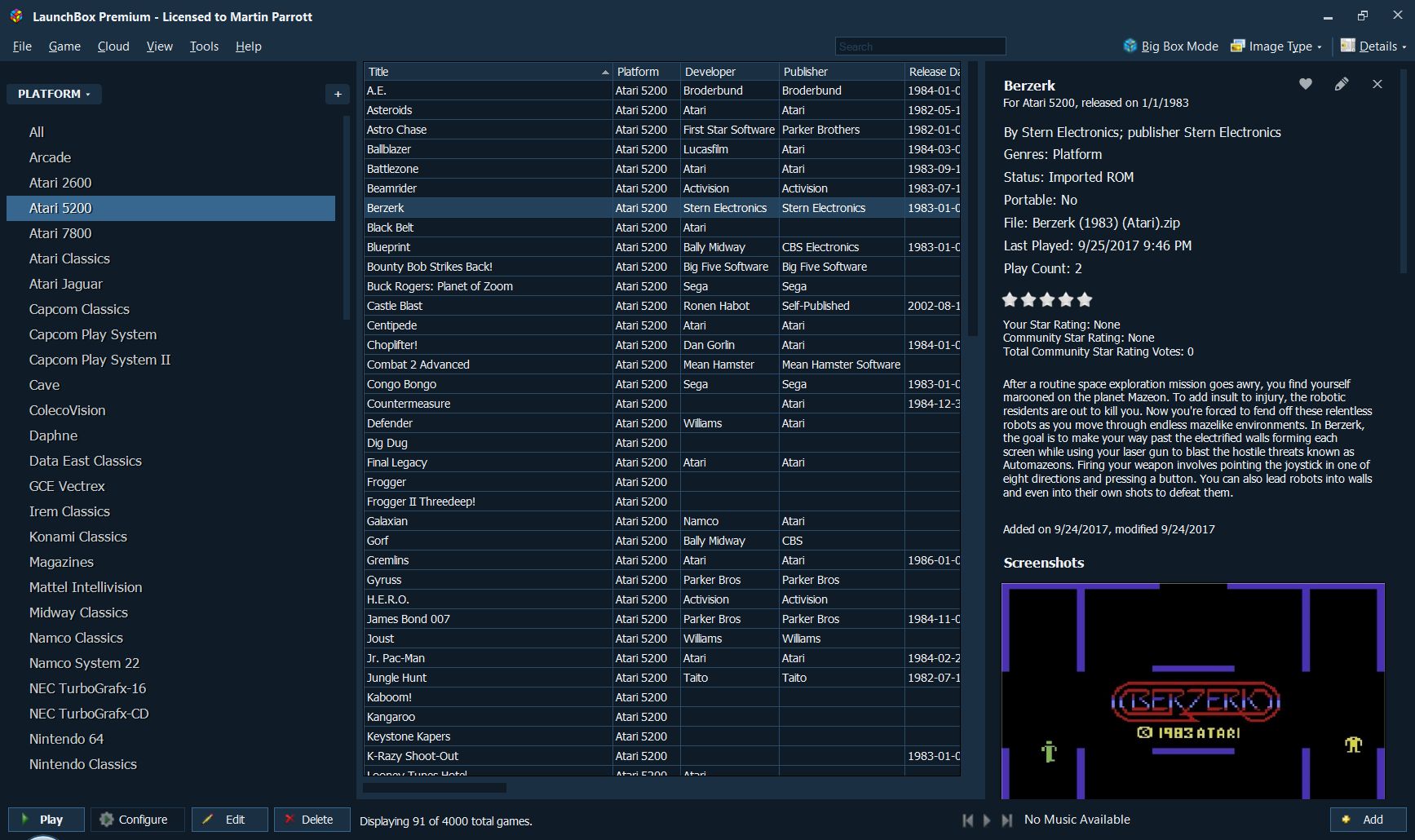
Task: Select the Asteroids game row
Action: click(662, 110)
